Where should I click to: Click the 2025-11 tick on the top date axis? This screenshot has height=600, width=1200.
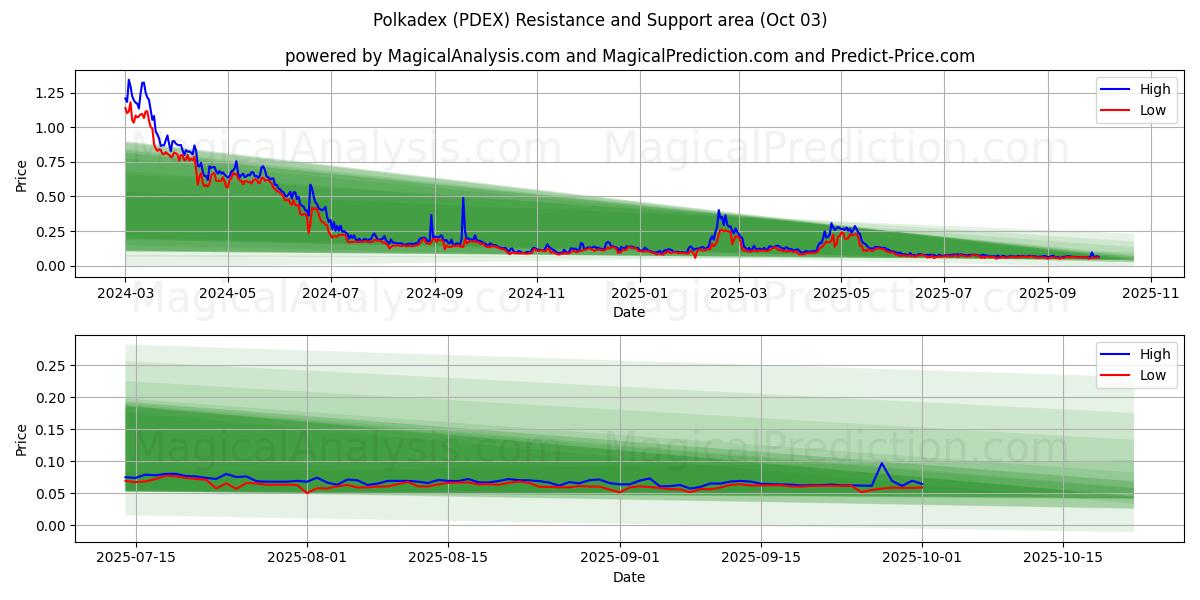[1151, 293]
